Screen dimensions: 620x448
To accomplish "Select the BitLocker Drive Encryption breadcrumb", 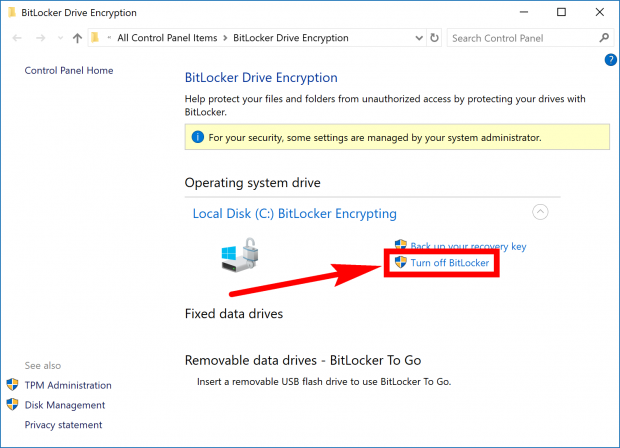I will [290, 38].
